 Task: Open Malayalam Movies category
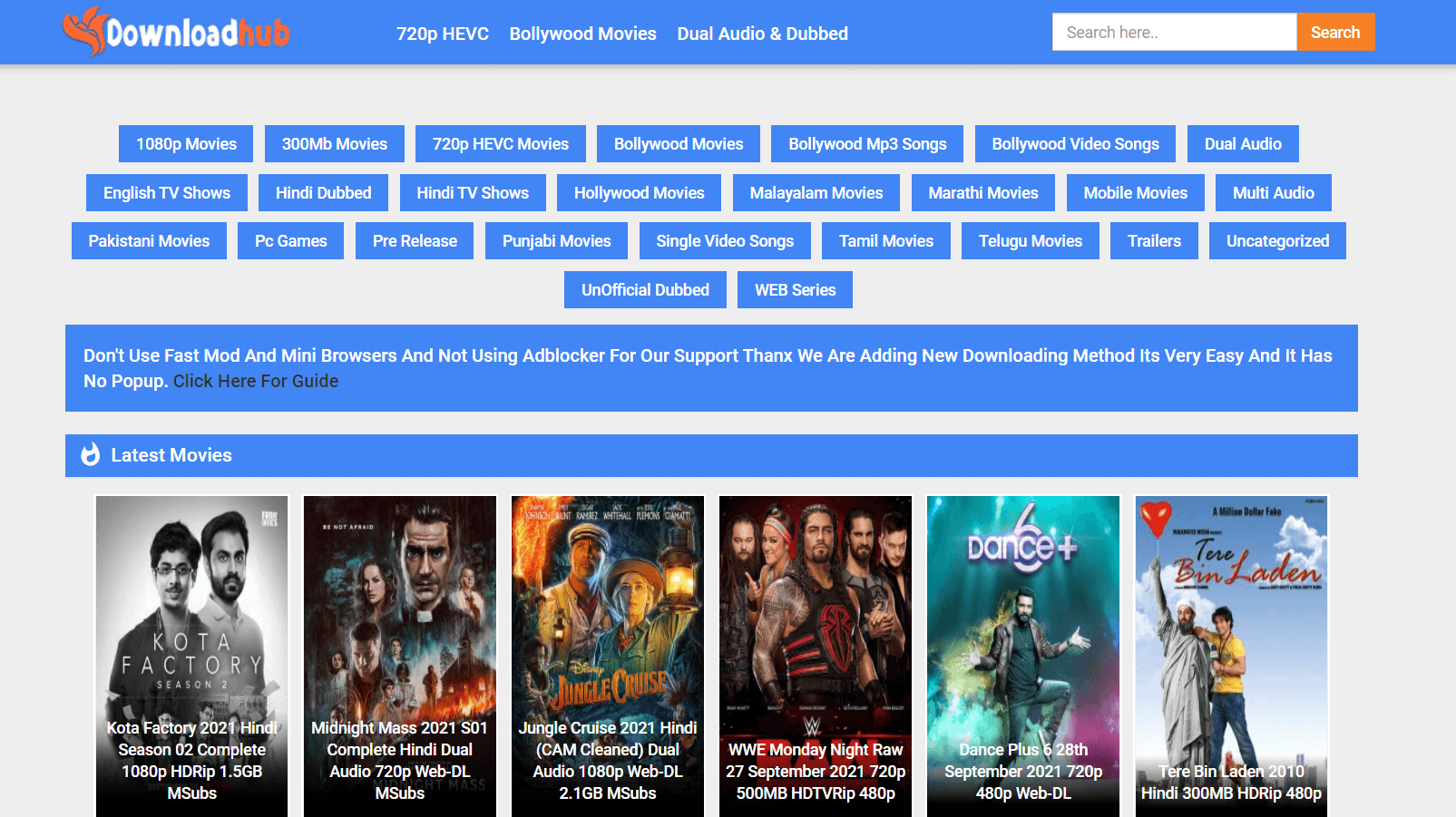[816, 193]
